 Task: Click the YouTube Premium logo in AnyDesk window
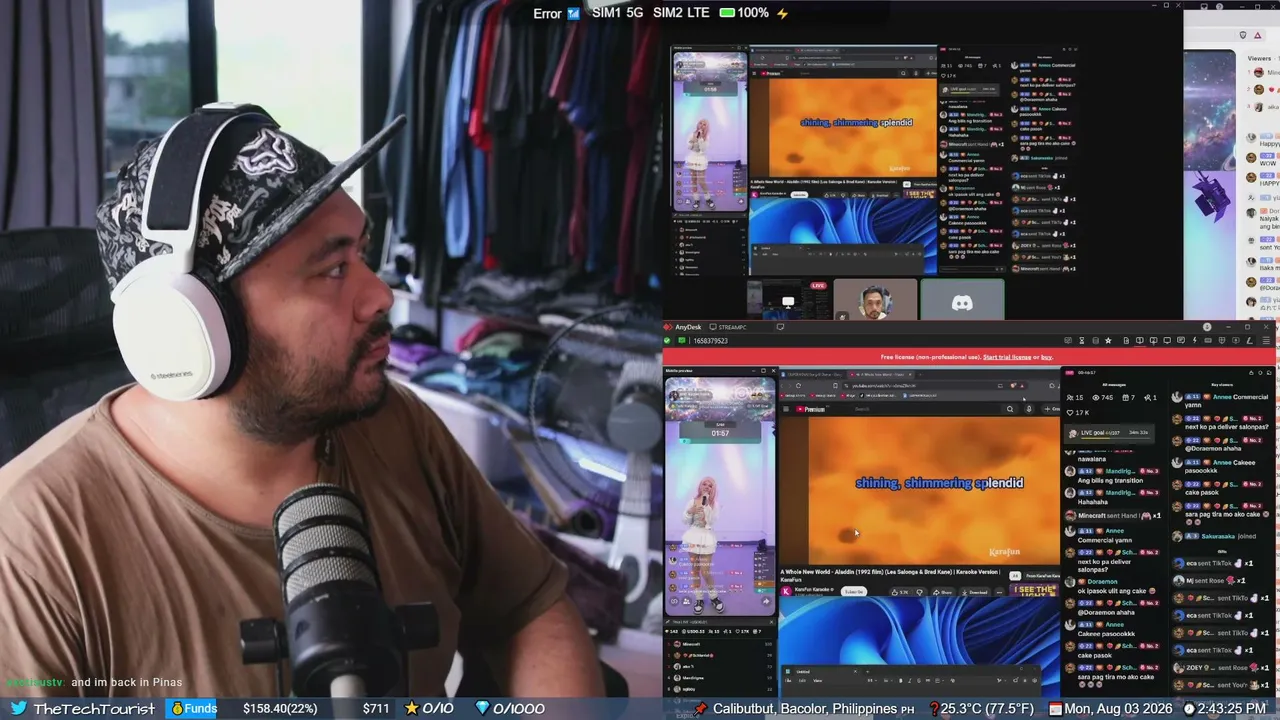click(x=810, y=409)
